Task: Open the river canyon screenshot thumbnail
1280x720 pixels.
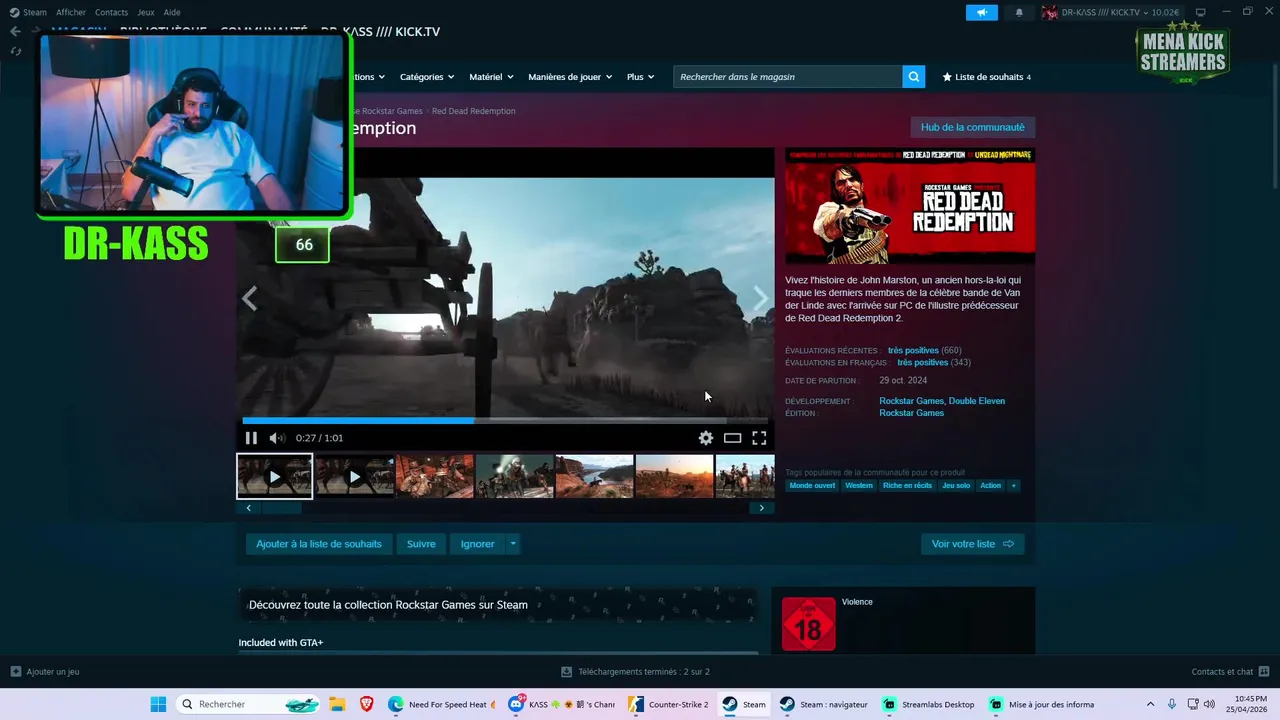Action: point(595,476)
